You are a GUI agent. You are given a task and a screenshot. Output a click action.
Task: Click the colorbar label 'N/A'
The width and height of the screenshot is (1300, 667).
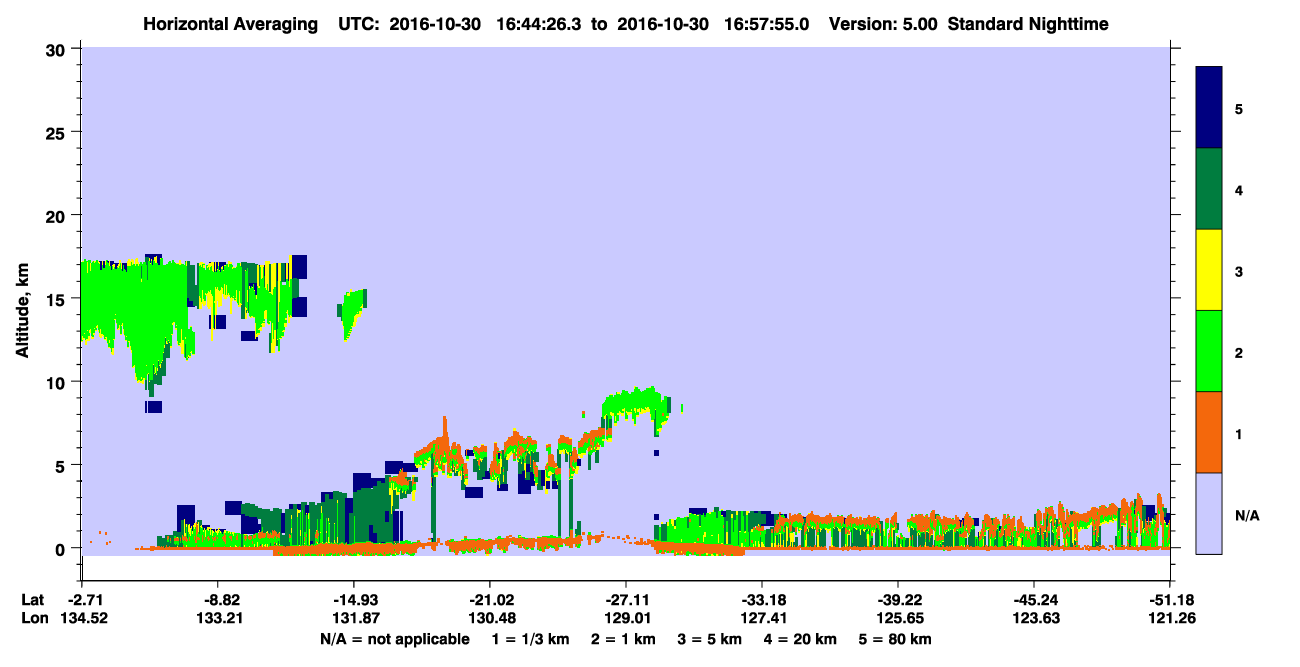[1246, 515]
